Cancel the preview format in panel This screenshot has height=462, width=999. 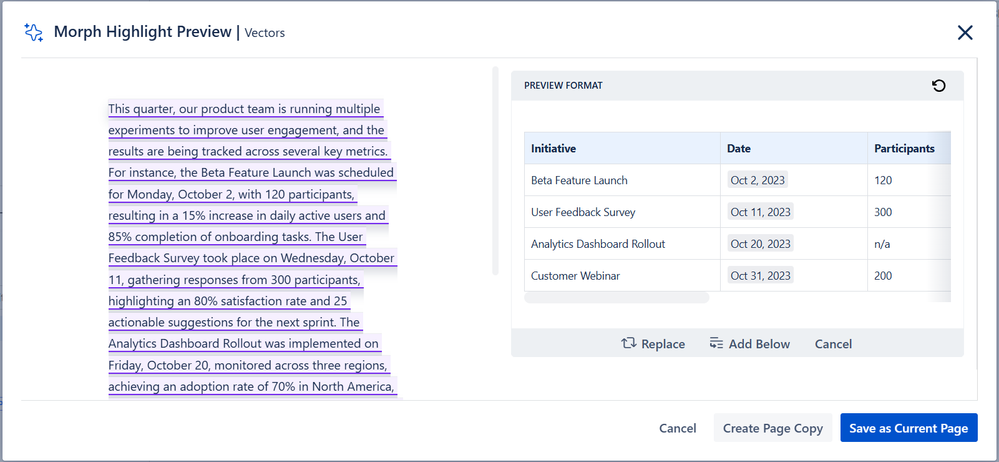coord(833,344)
